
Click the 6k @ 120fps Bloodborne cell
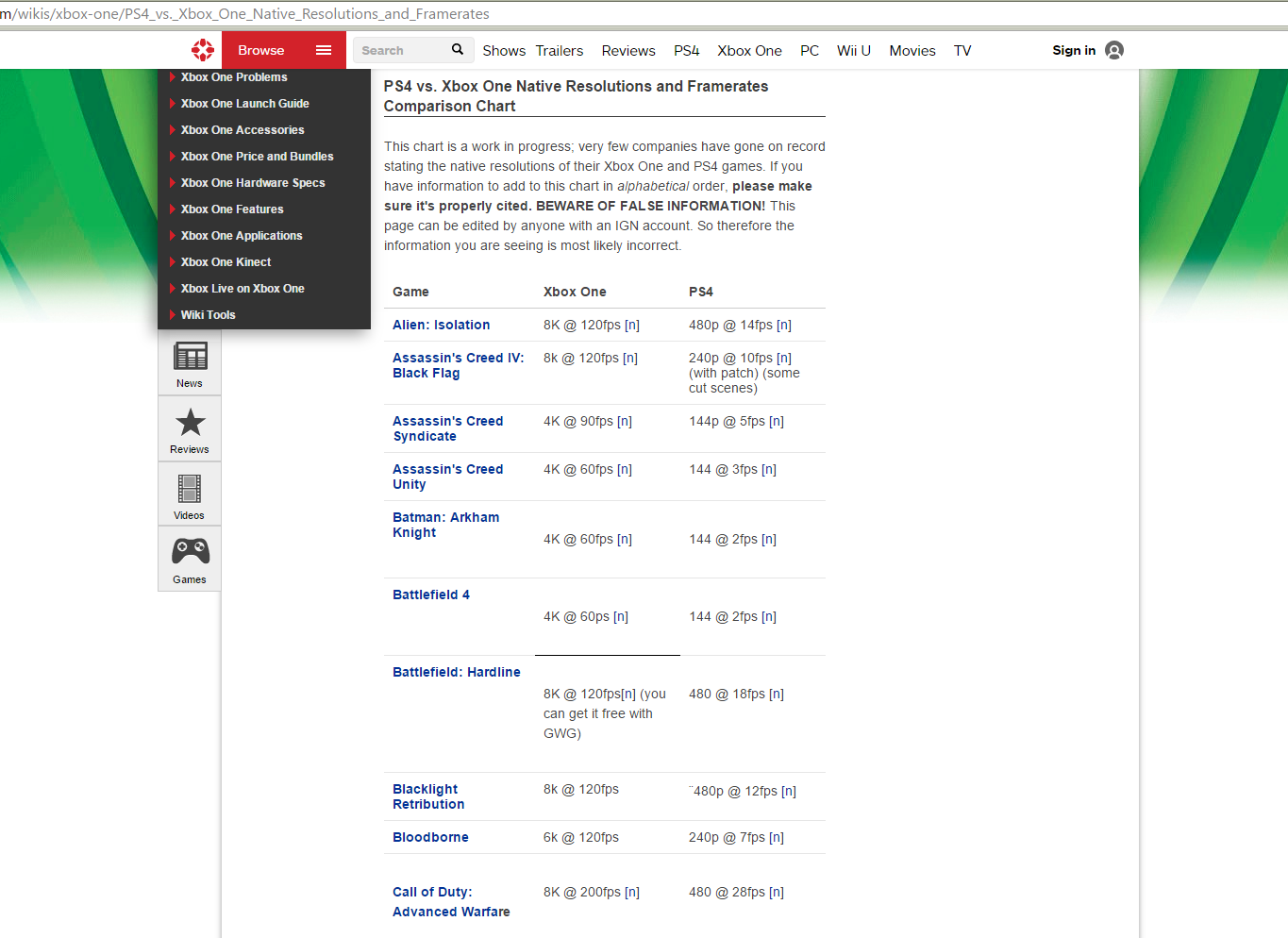581,837
